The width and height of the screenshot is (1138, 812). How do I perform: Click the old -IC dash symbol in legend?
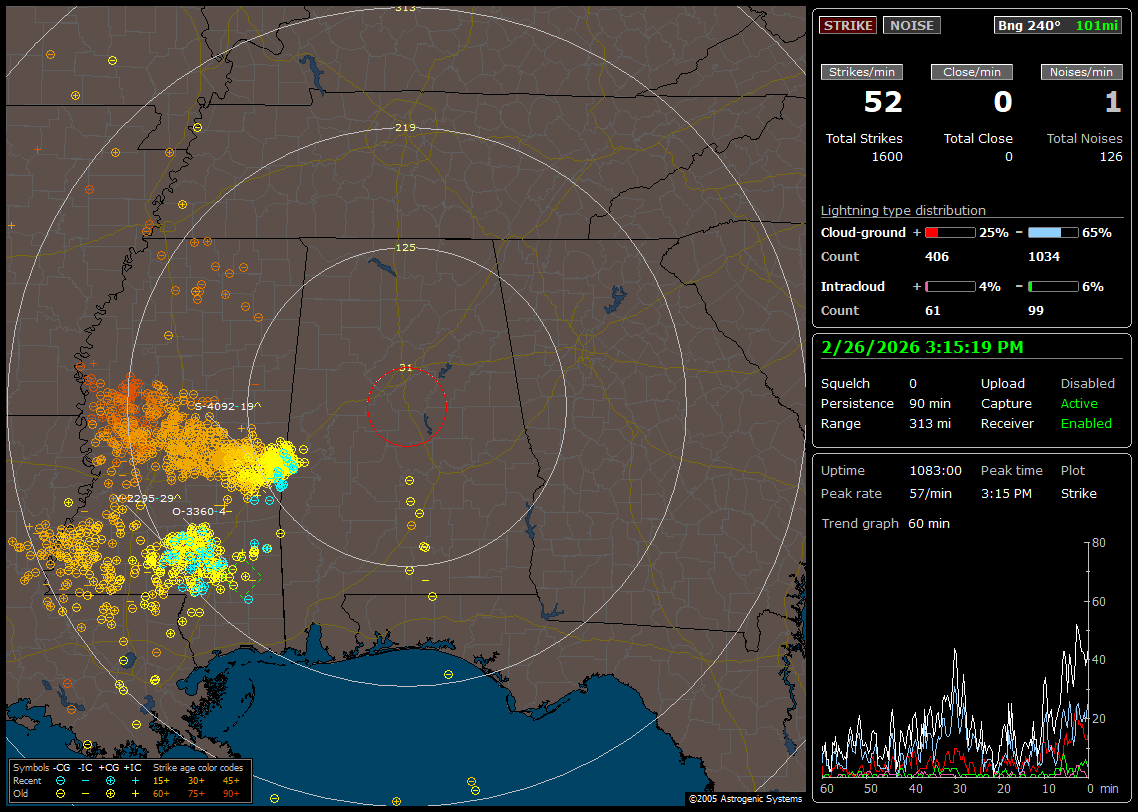[86, 793]
